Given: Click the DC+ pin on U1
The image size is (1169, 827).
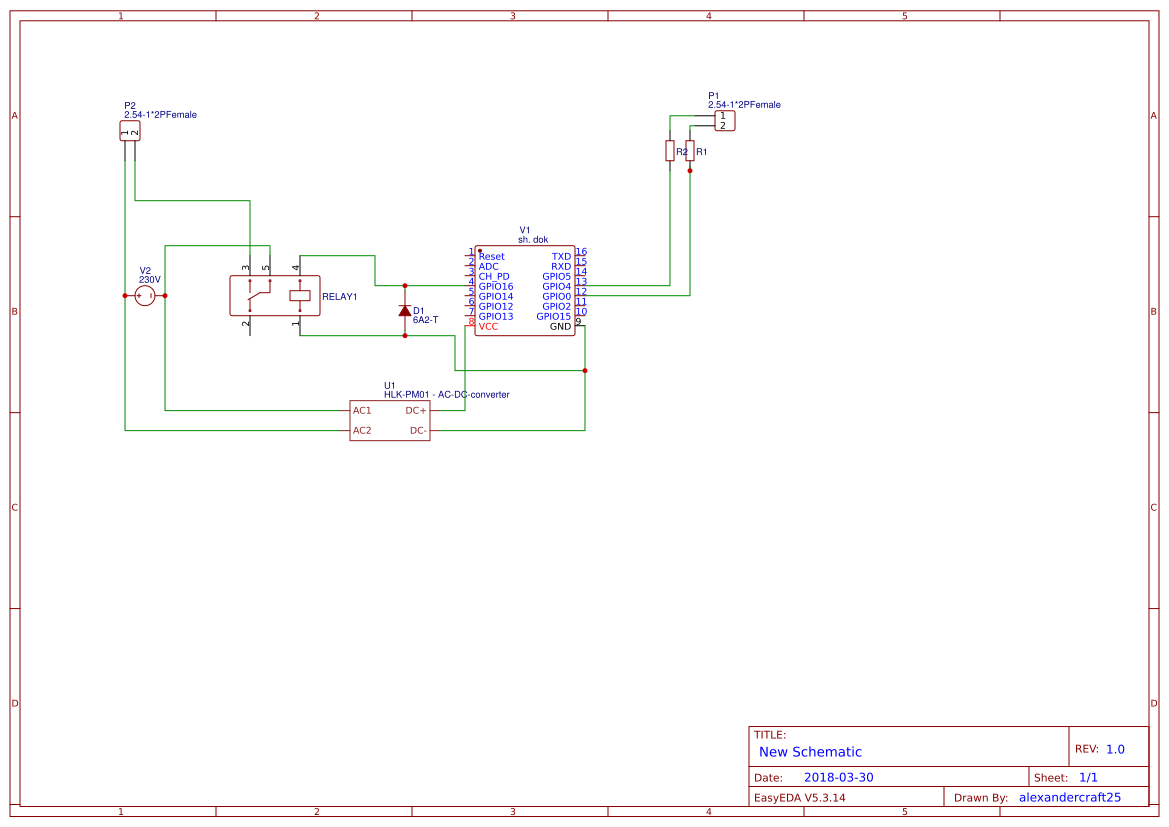Looking at the screenshot, I should click(418, 409).
